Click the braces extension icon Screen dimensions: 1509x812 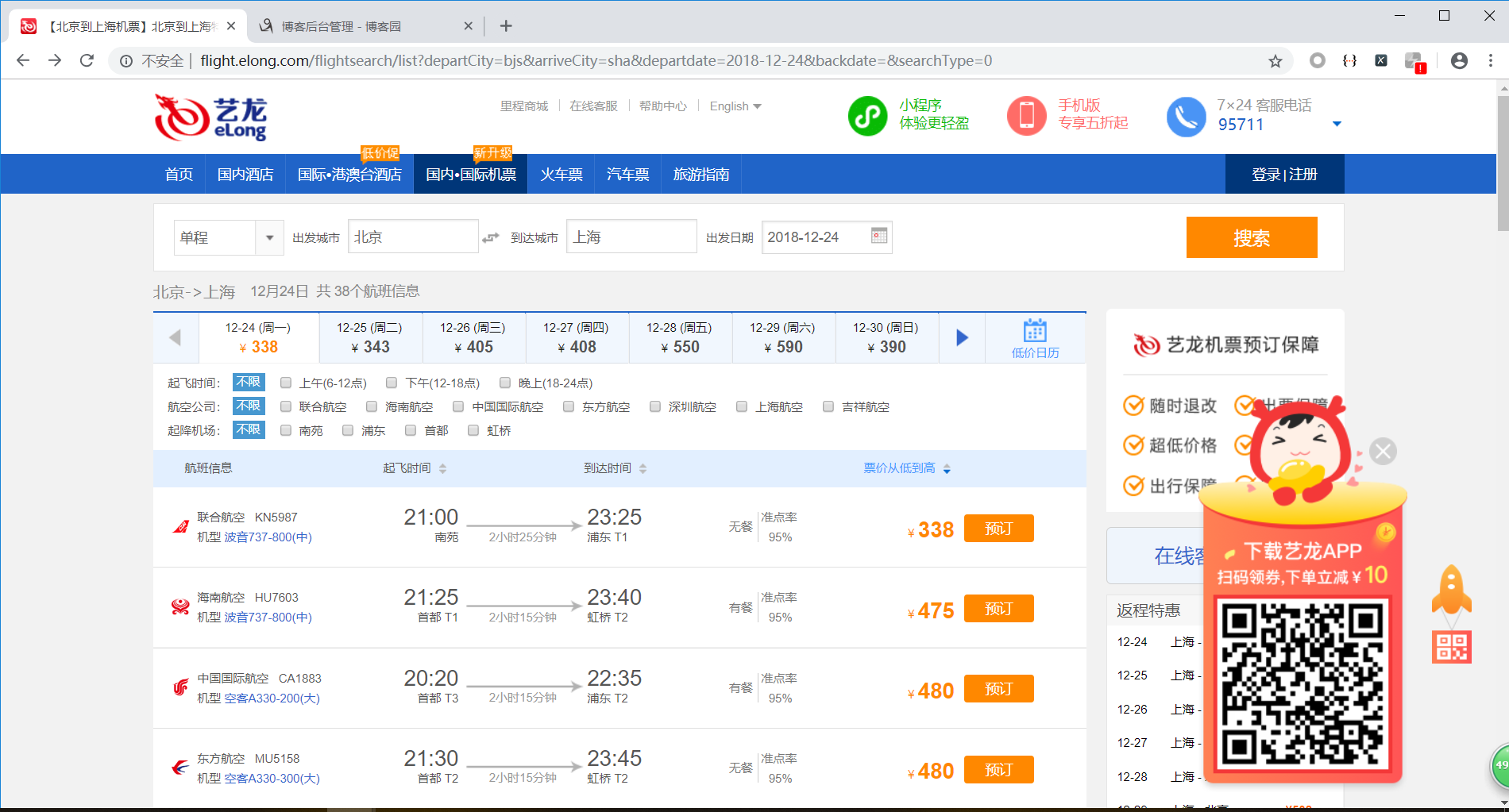click(x=1349, y=61)
